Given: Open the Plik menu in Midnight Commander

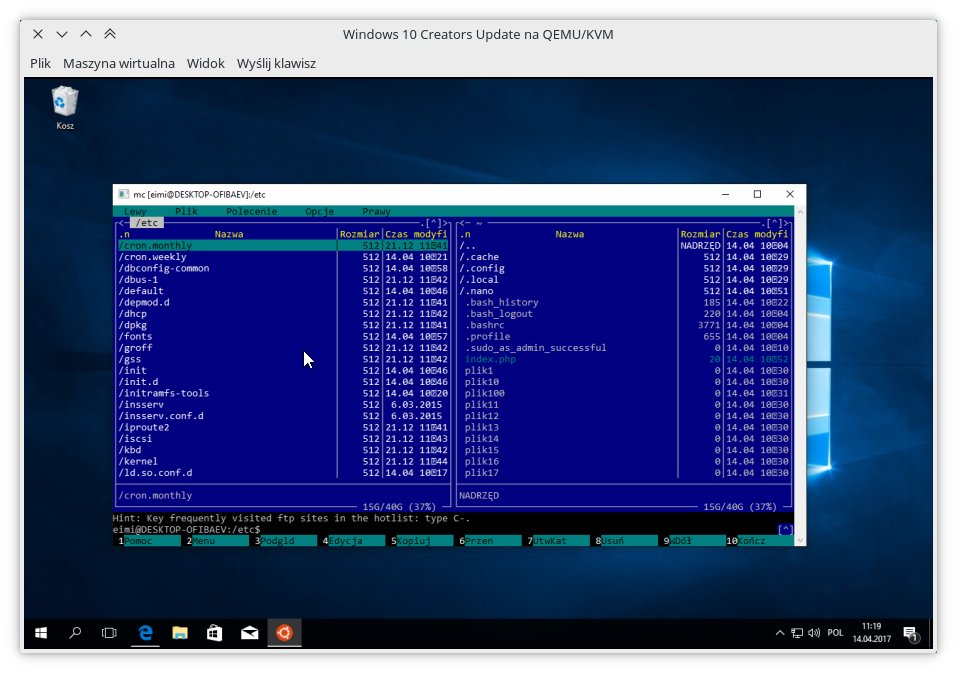Looking at the screenshot, I should [x=186, y=211].
